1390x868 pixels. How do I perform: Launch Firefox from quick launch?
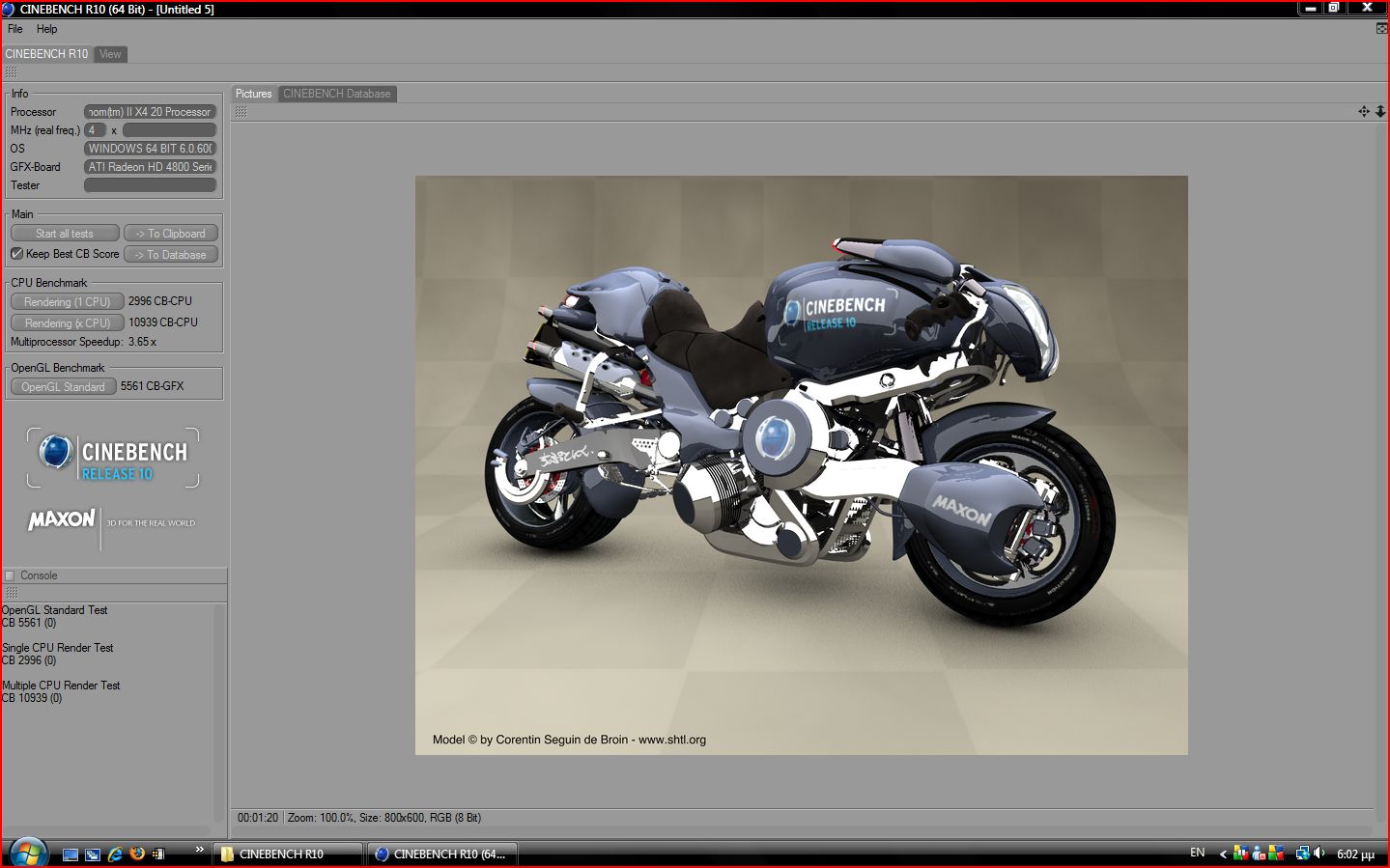click(137, 854)
